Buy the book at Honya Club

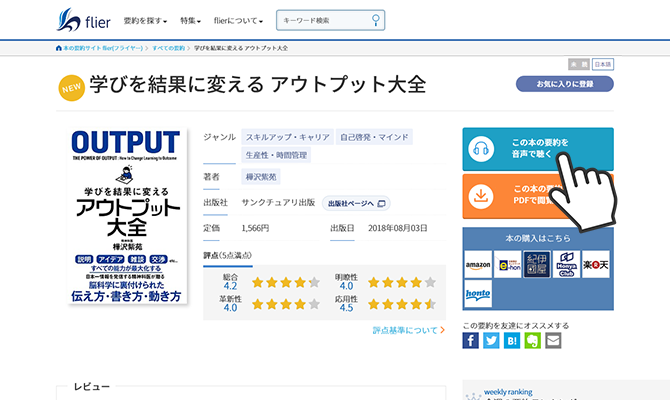(x=566, y=265)
